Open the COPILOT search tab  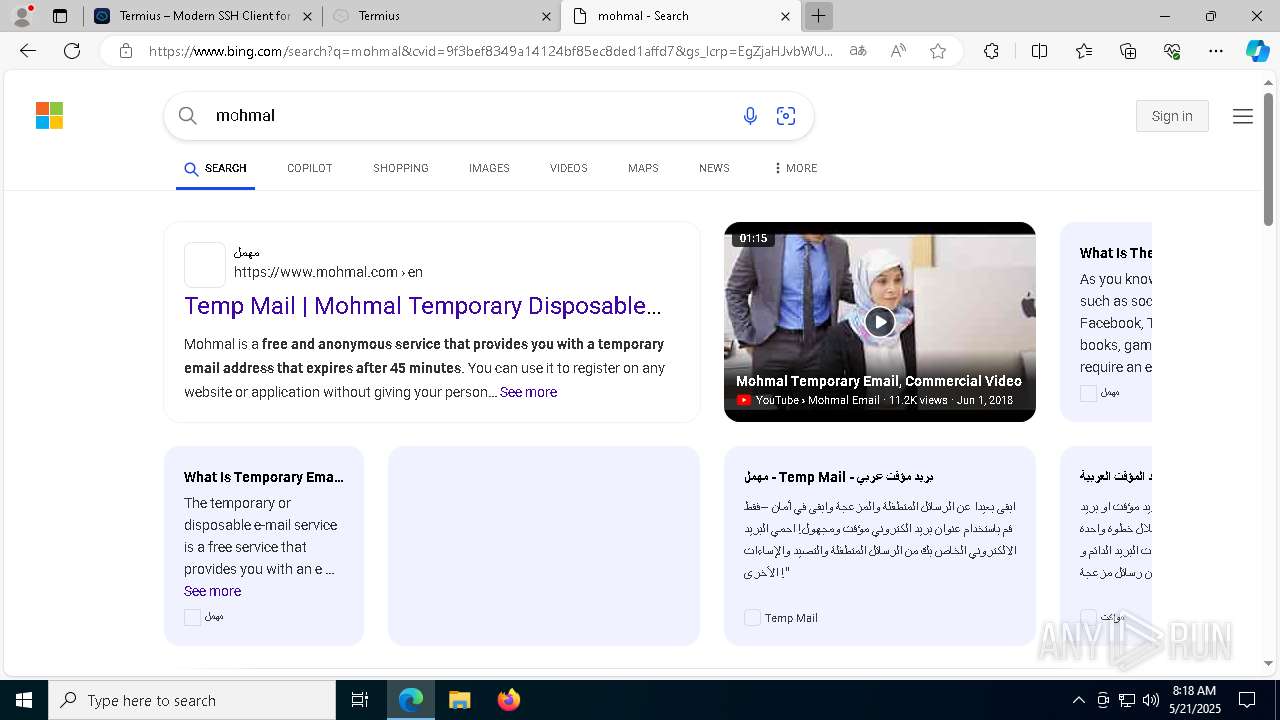pos(309,168)
